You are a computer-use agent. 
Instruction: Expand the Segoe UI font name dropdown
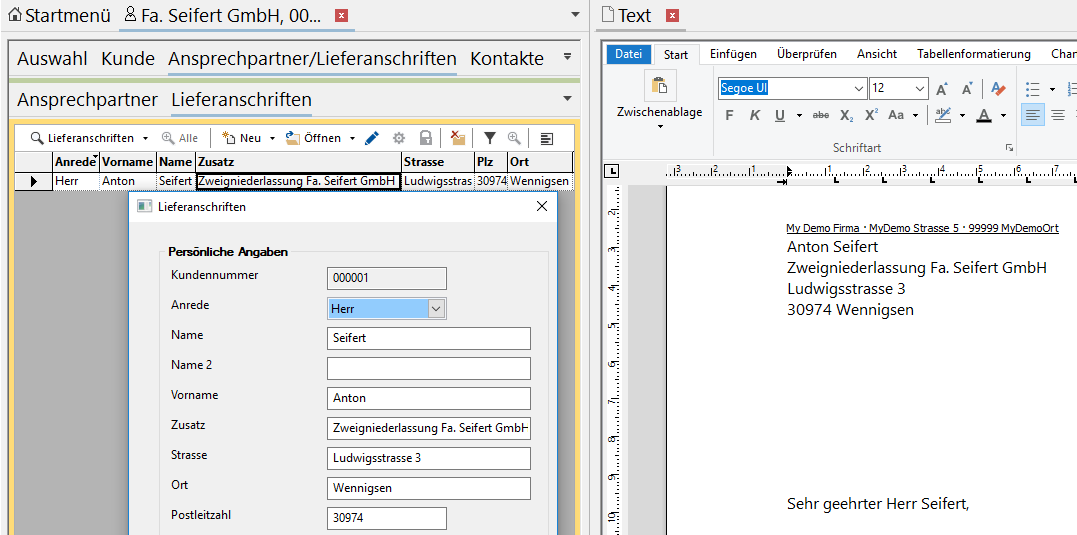856,89
